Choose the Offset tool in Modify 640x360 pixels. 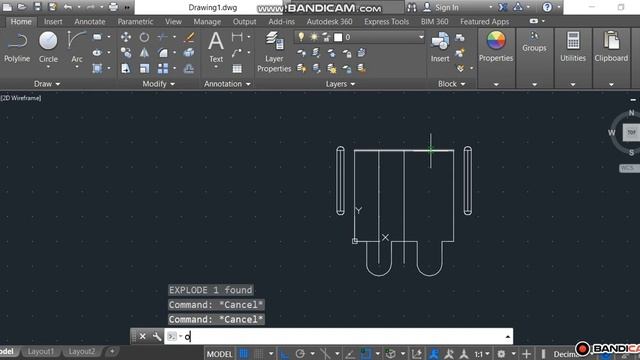pos(189,68)
